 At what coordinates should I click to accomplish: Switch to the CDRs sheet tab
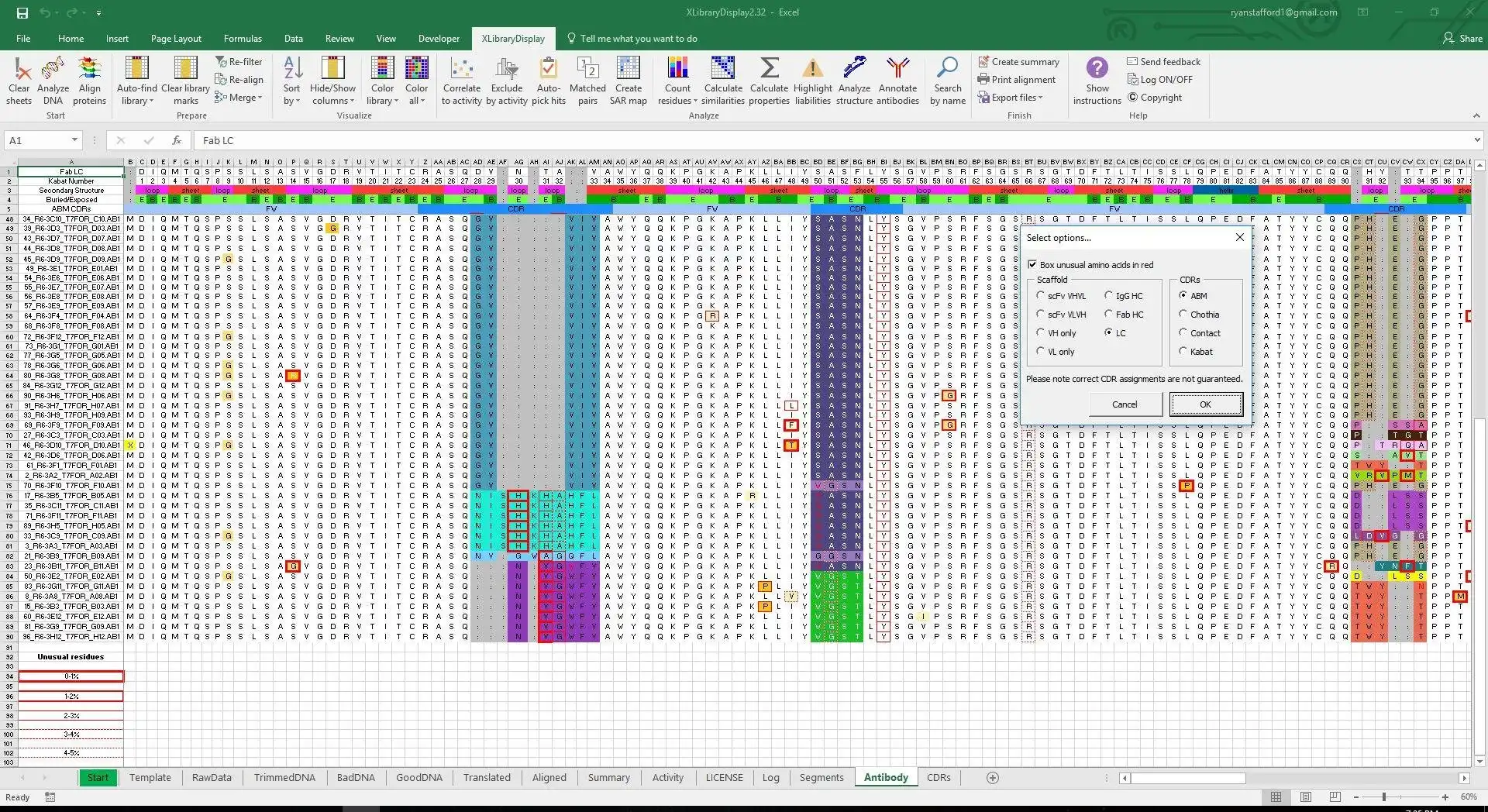pos(939,778)
